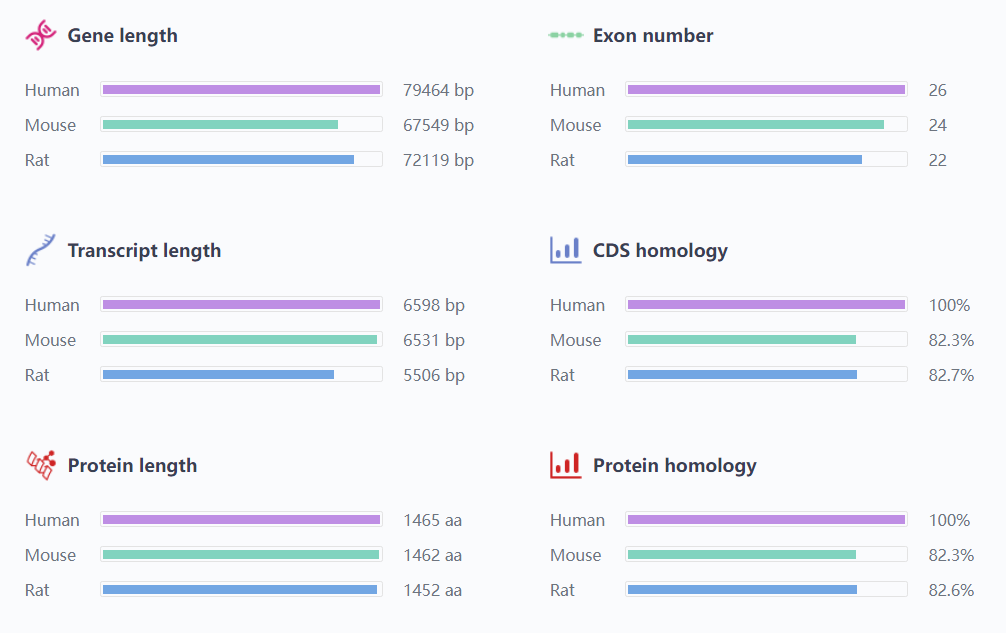Click the Rat exon number bar
1006x633 pixels.
point(744,160)
